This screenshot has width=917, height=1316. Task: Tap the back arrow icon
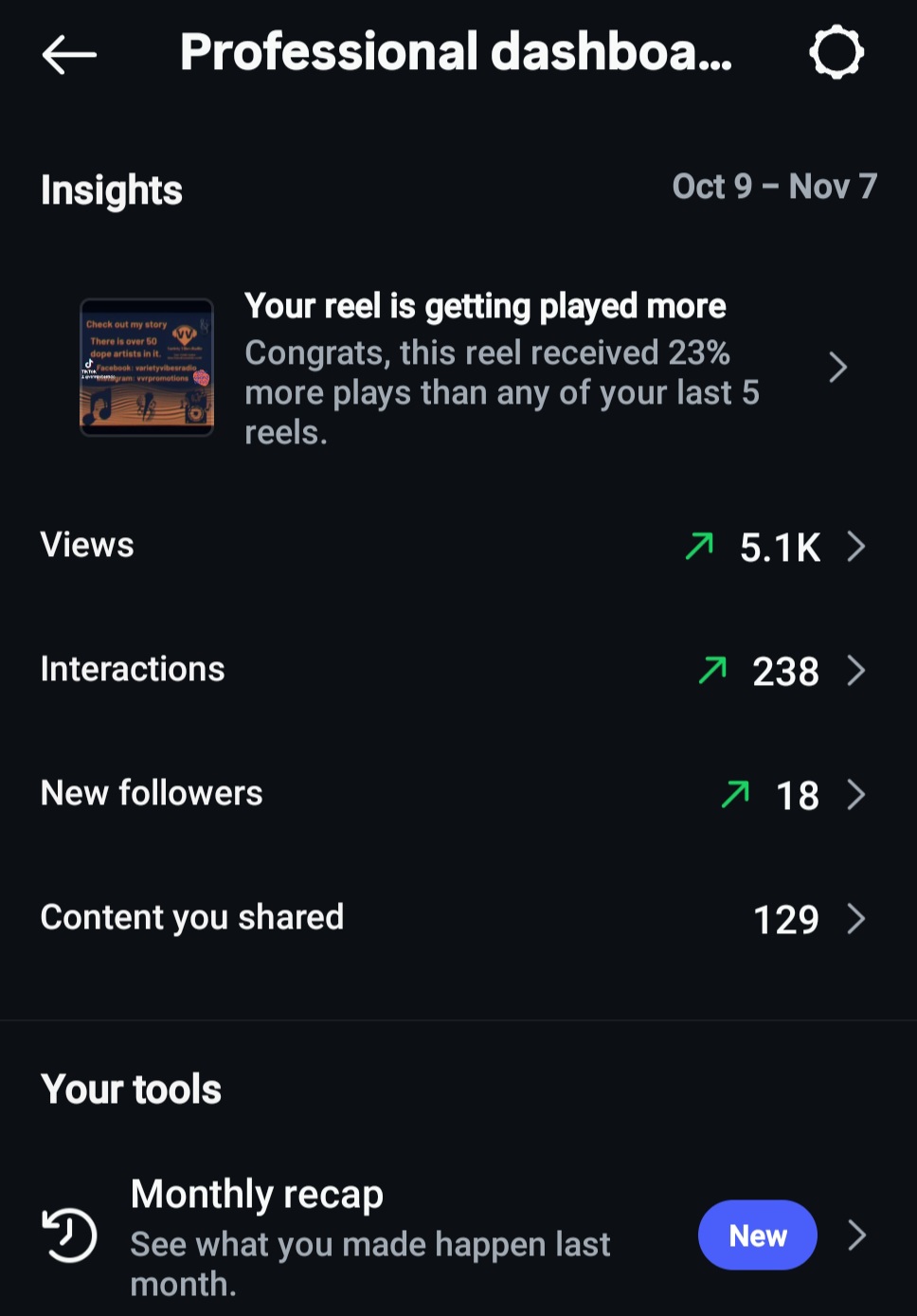[69, 54]
